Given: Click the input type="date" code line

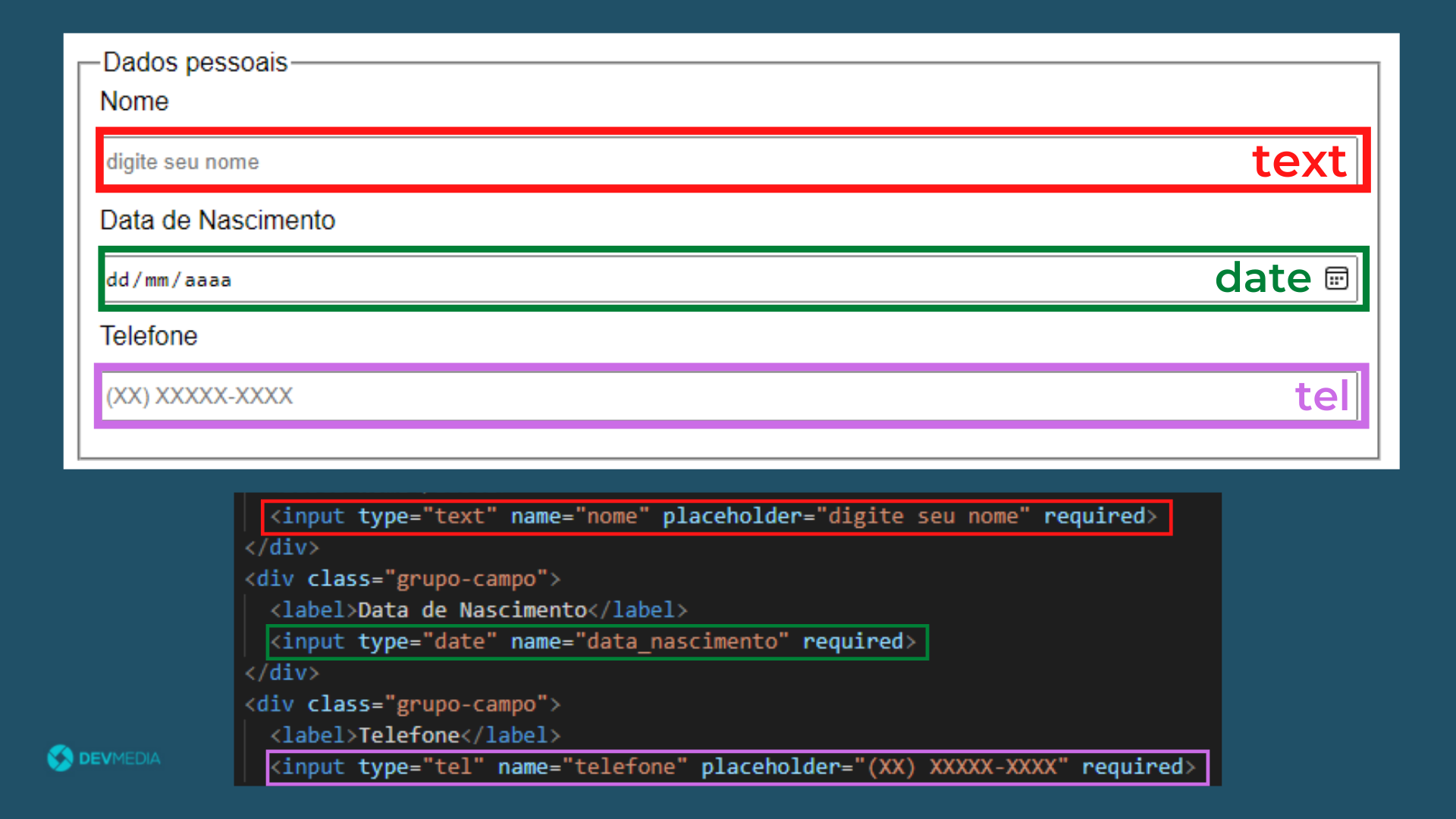Looking at the screenshot, I should click(596, 642).
